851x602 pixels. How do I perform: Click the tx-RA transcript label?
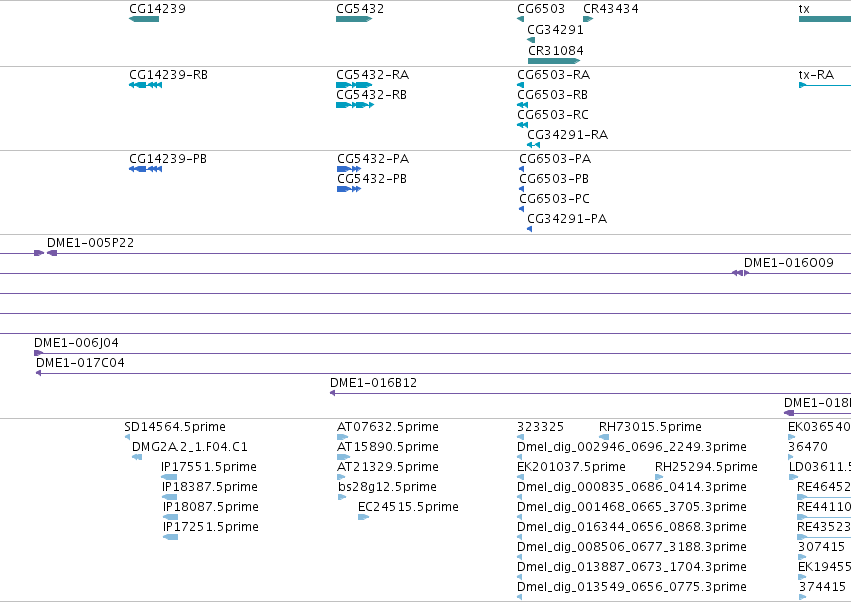pyautogui.click(x=816, y=74)
